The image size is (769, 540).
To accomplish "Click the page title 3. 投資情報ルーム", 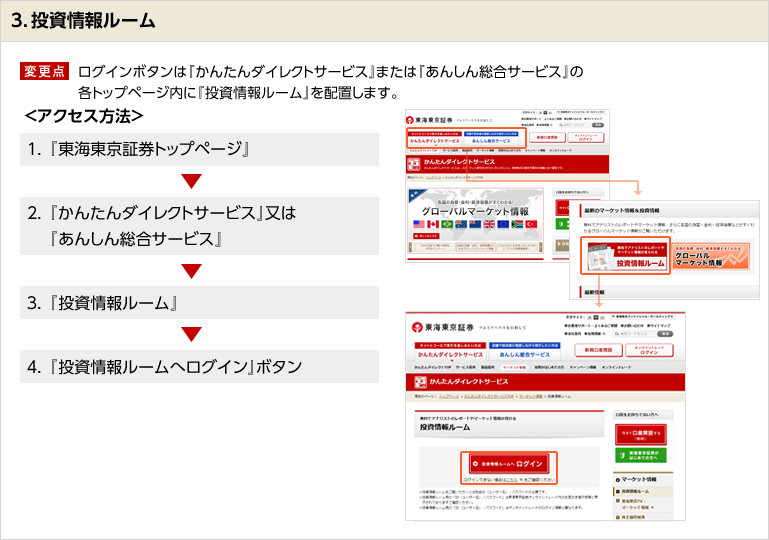I will [x=83, y=21].
